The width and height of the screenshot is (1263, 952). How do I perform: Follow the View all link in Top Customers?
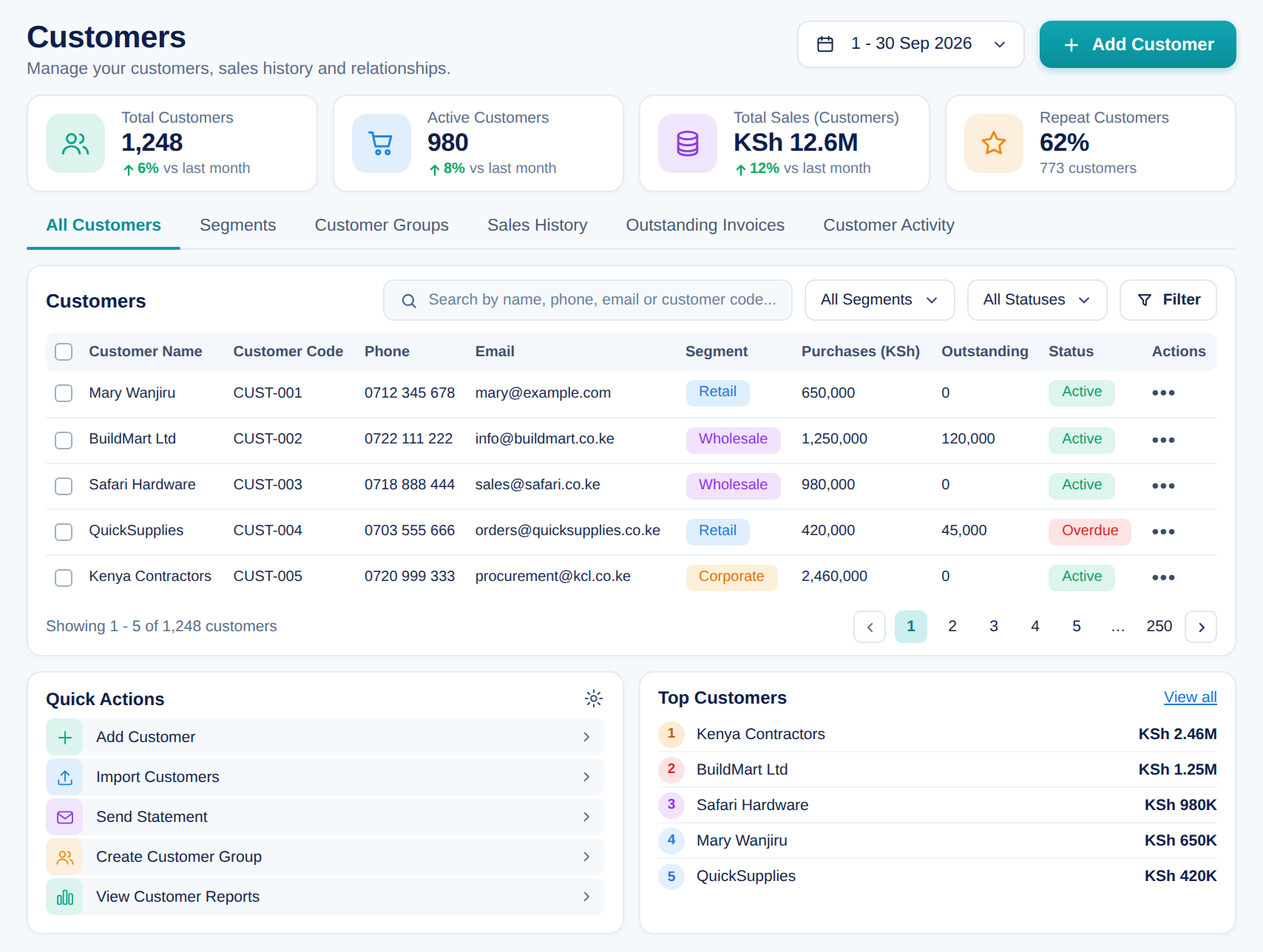coord(1191,697)
